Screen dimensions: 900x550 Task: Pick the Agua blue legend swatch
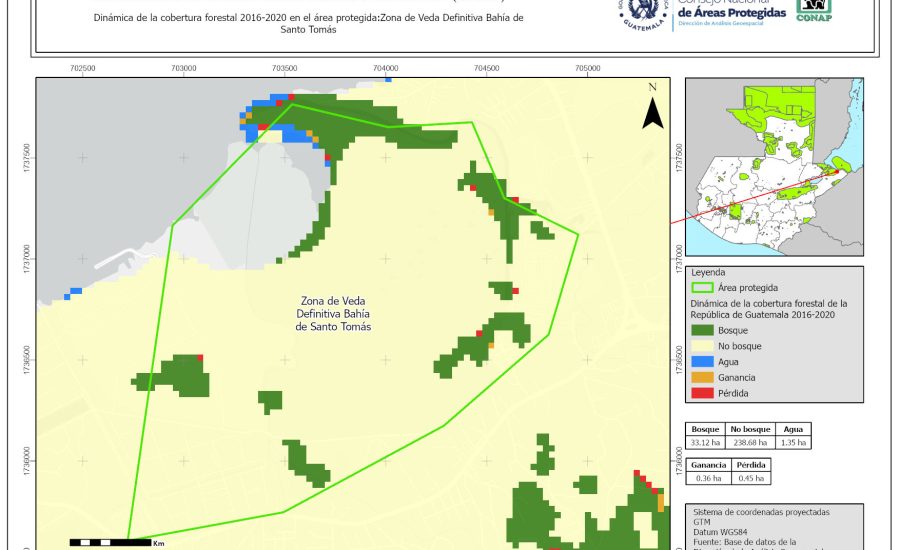pyautogui.click(x=702, y=361)
